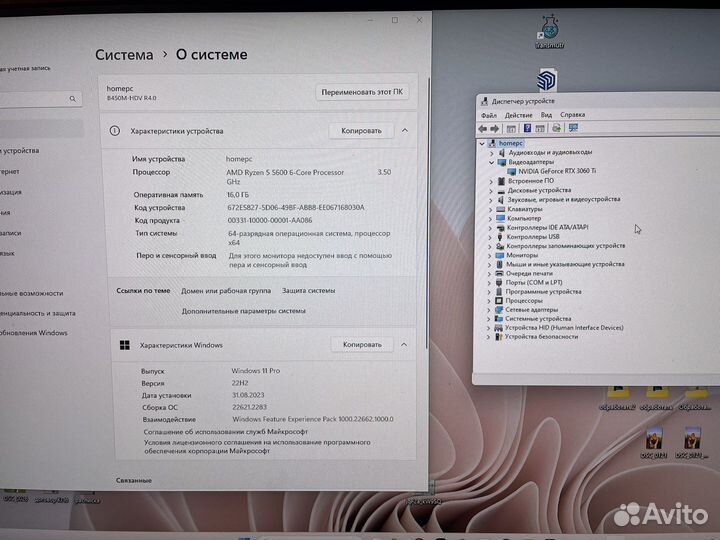
Task: Expand Аудиовходы и аудиовыходы node
Action: pyautogui.click(x=491, y=153)
